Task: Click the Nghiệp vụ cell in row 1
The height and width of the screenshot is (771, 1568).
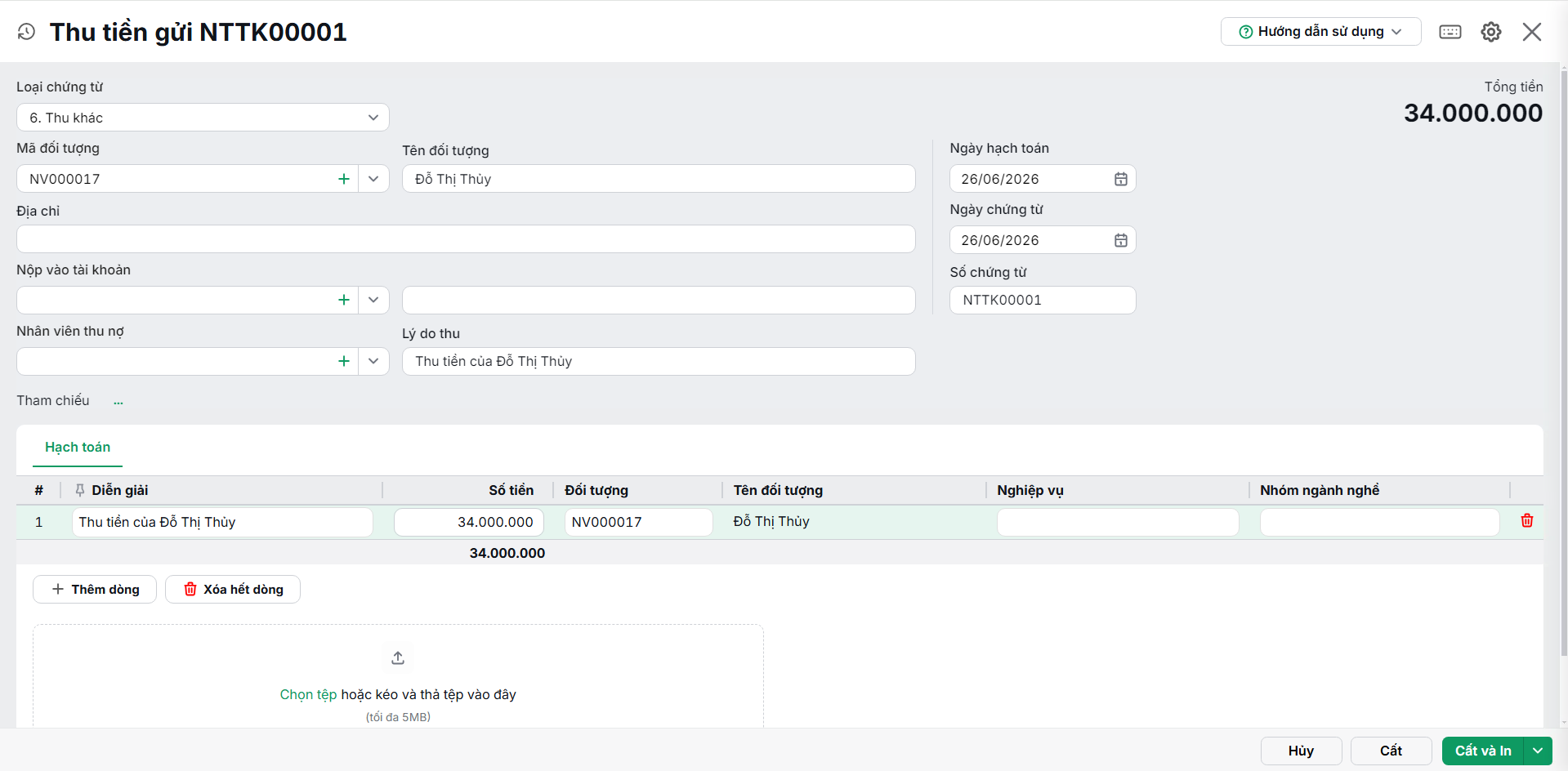Action: tap(1118, 522)
